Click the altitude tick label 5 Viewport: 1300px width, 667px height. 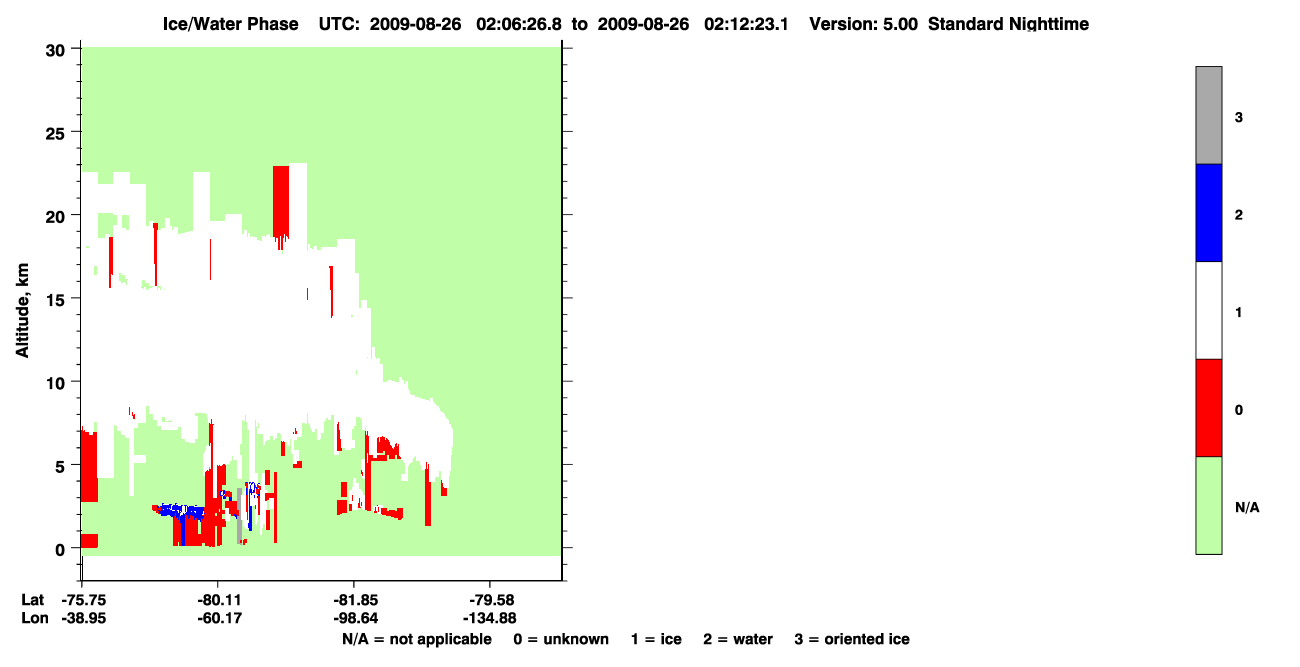tap(62, 465)
